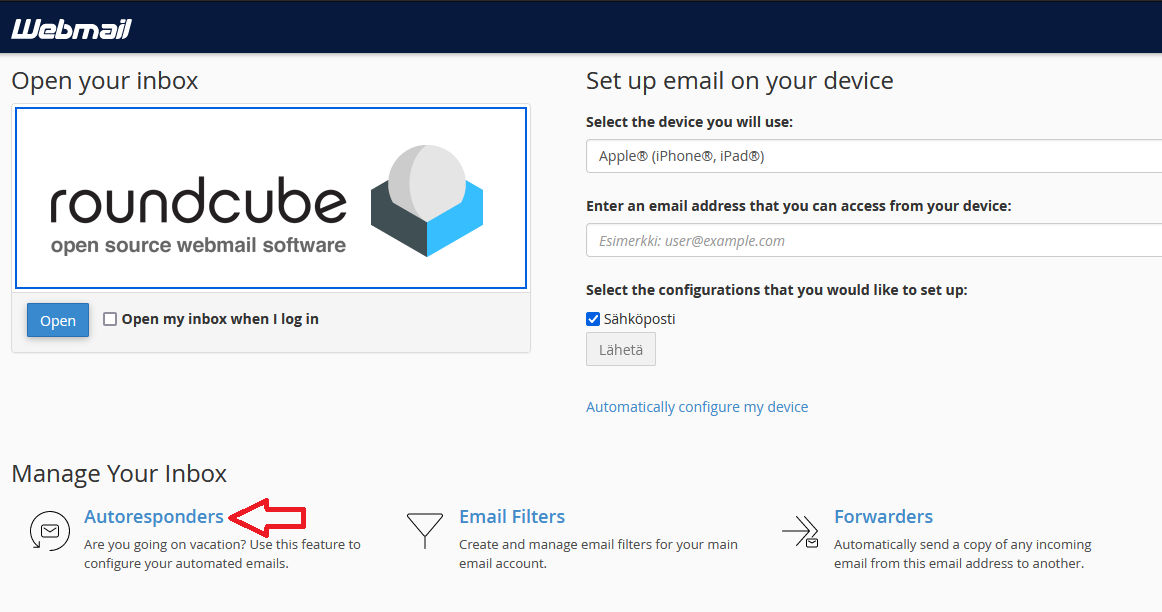Click Select the configurations label text
The image size is (1162, 612).
click(x=777, y=290)
